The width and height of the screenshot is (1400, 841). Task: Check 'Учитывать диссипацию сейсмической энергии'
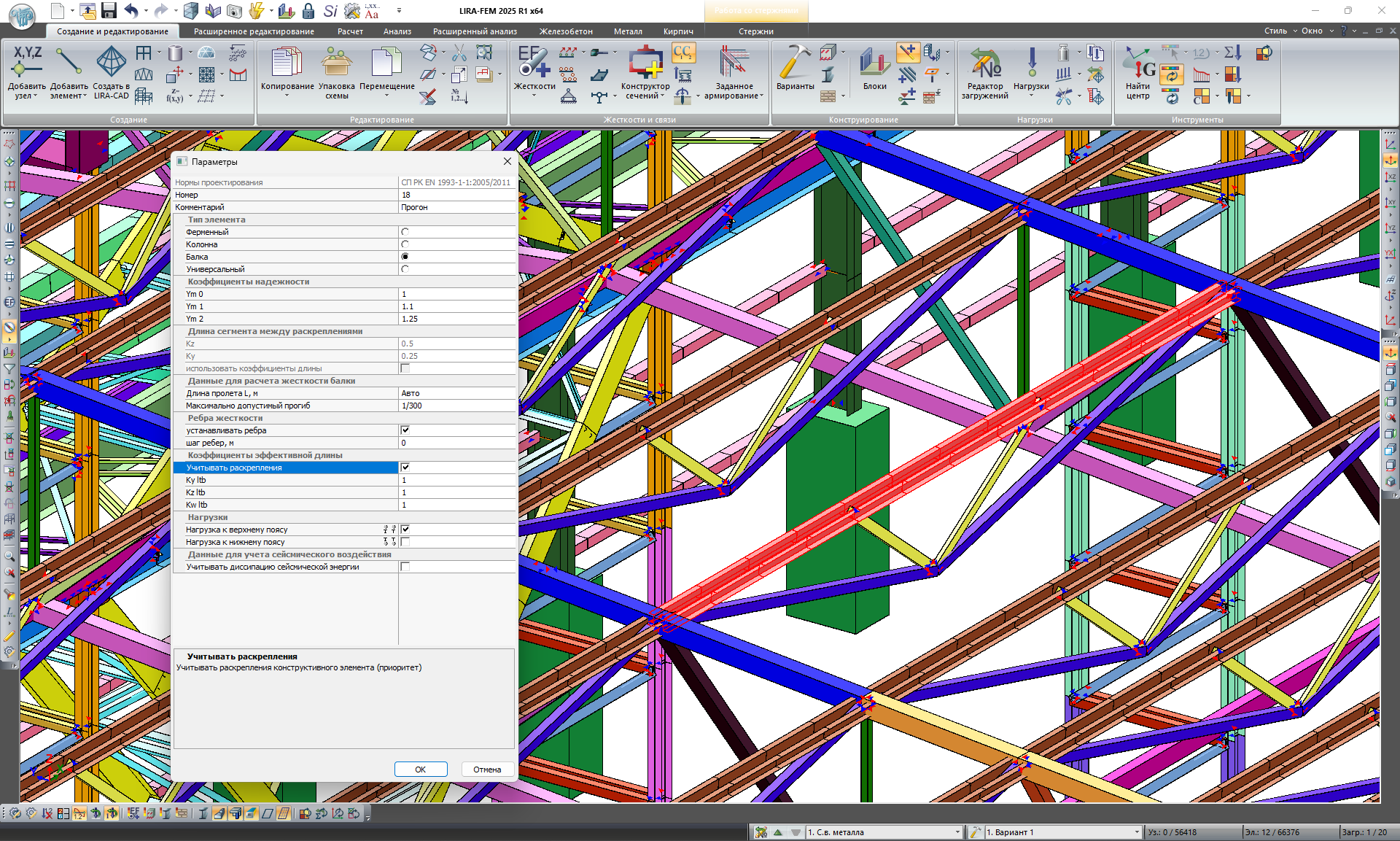(405, 567)
